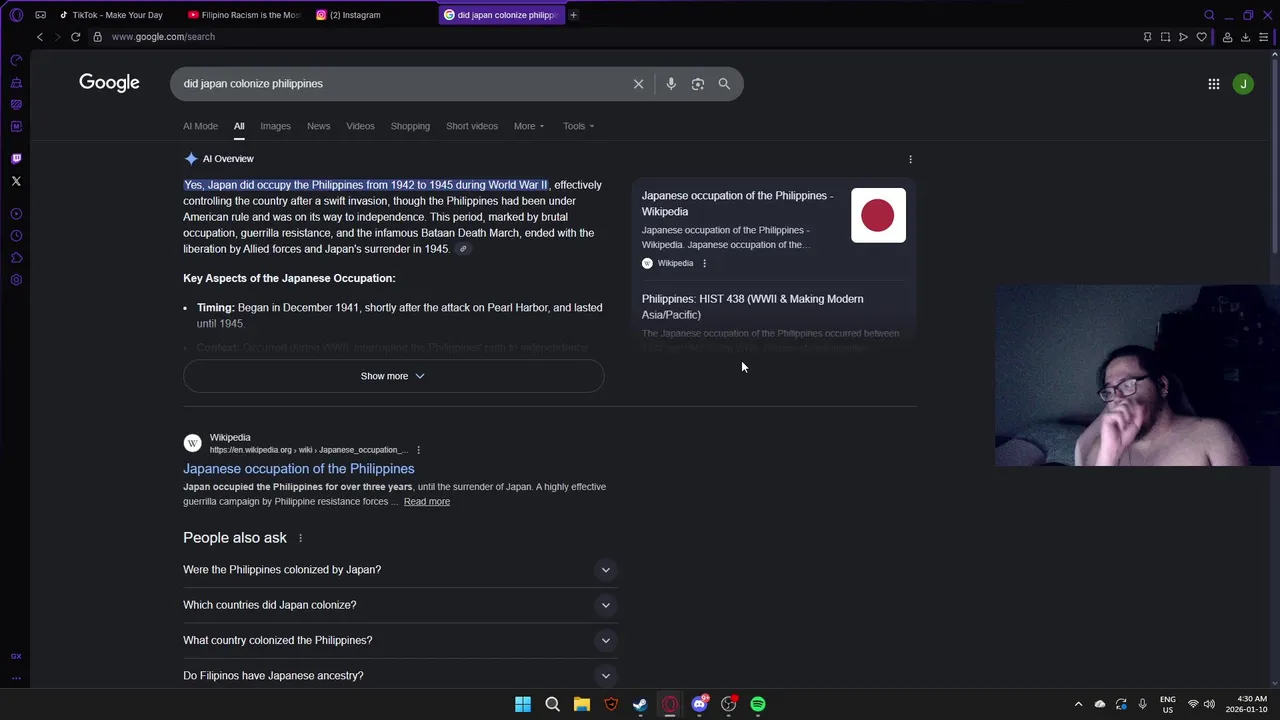Select the Videos search tab
1280x720 pixels.
click(360, 126)
